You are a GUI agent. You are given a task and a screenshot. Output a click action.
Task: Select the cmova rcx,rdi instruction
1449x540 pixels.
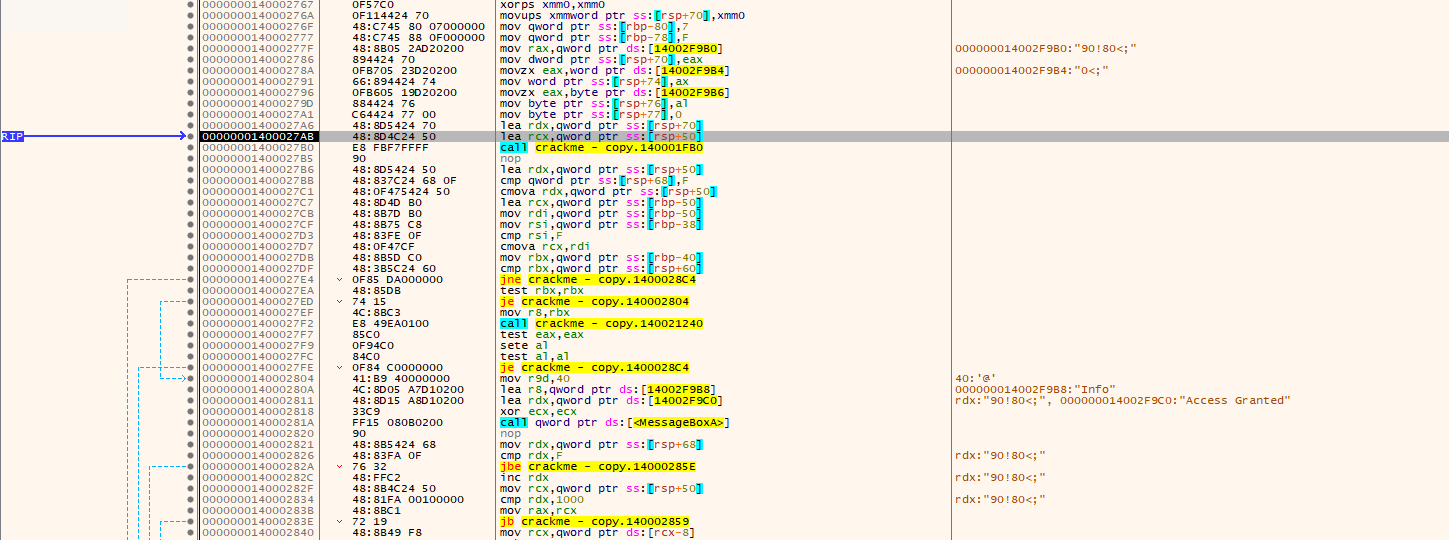tap(544, 246)
